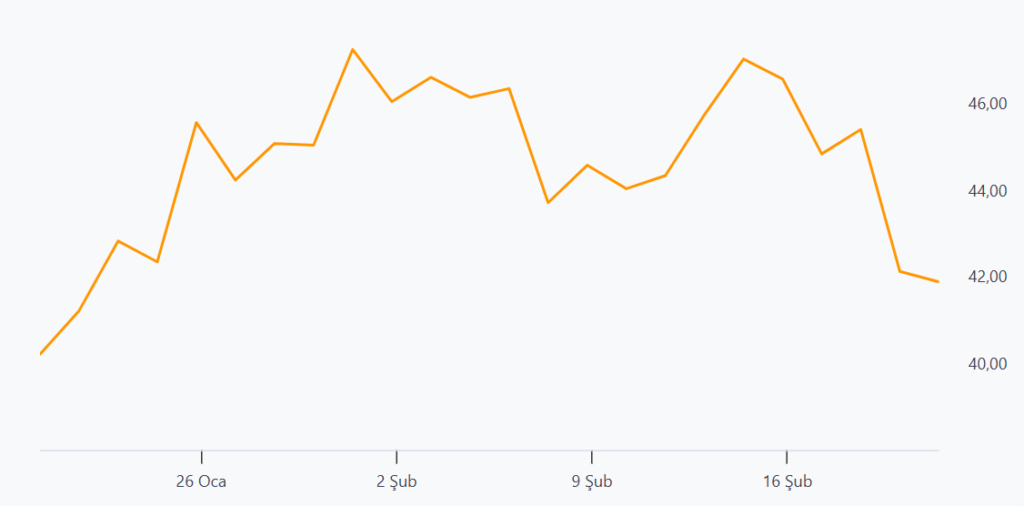Click the line's highest peak before 2 Şub
The image size is (1024, 506).
[353, 49]
